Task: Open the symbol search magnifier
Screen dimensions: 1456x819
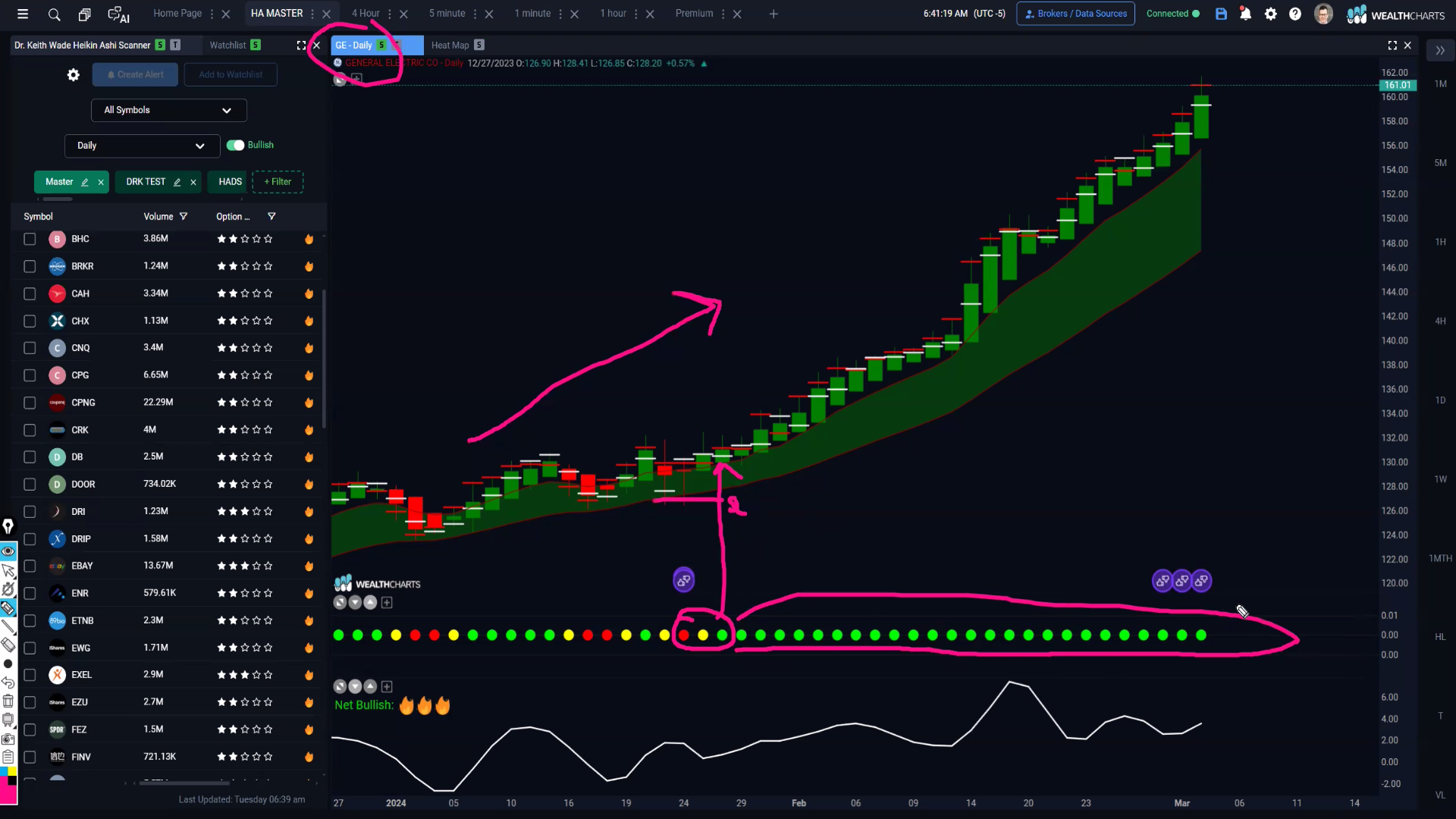Action: coord(54,14)
